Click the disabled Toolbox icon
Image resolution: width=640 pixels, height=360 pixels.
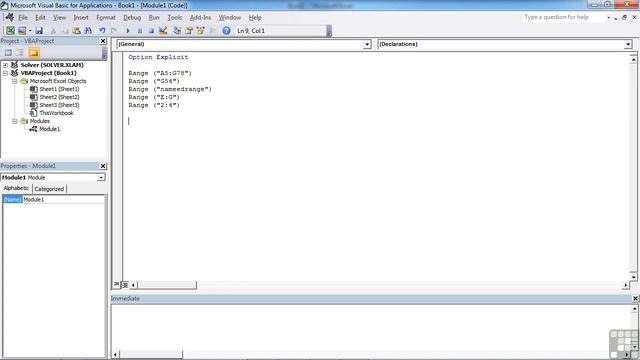tap(212, 31)
